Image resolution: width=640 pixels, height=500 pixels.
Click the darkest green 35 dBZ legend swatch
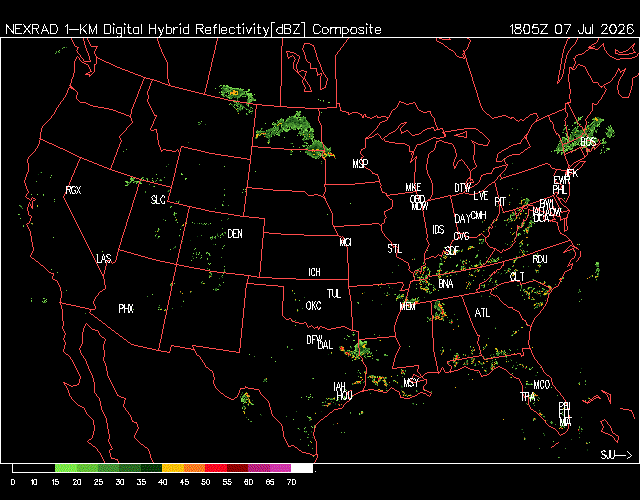point(151,468)
